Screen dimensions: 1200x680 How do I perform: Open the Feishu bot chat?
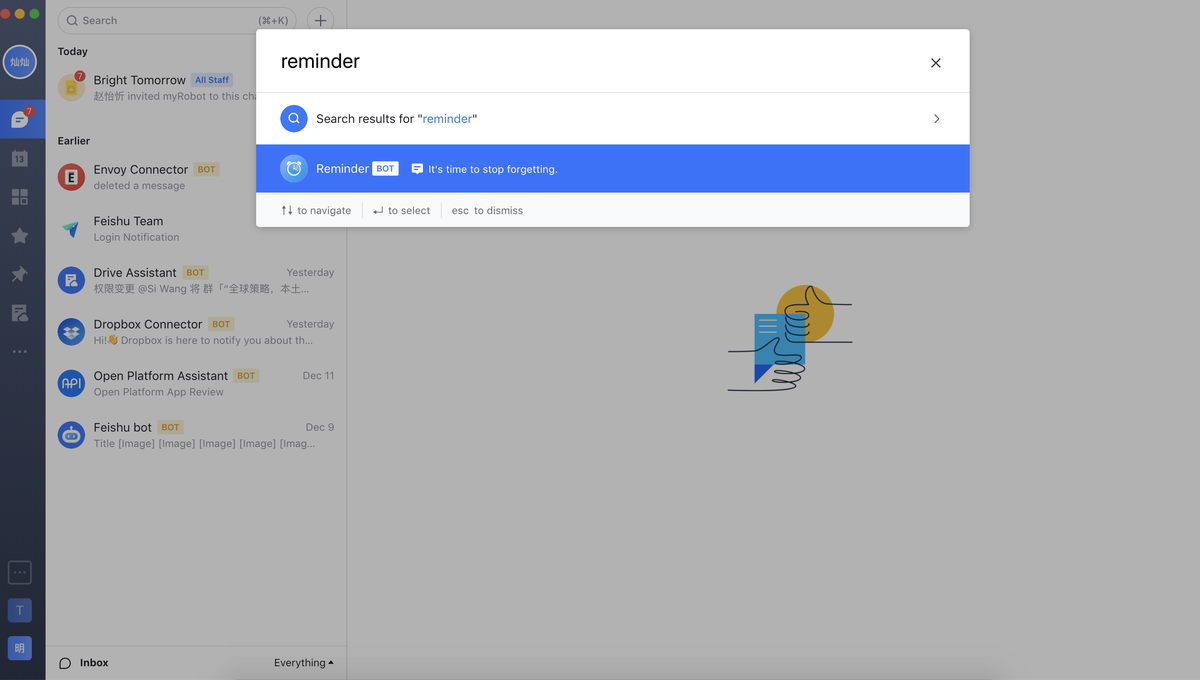click(x=196, y=435)
